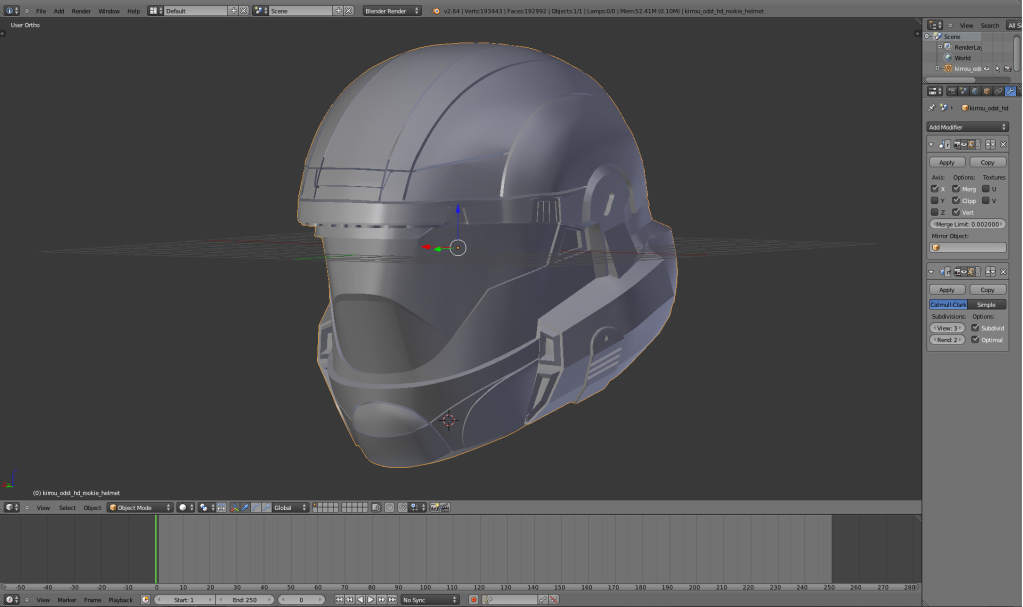
Task: Remove the Mirror modifier with X icon
Action: point(1003,144)
